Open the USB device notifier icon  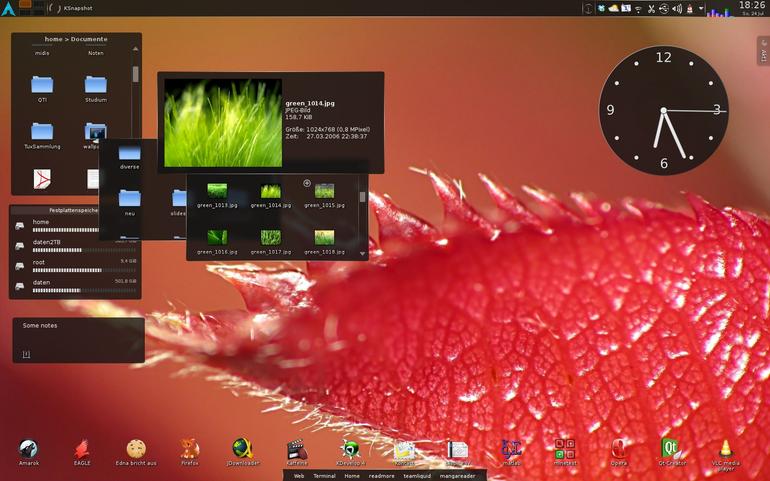click(x=664, y=8)
